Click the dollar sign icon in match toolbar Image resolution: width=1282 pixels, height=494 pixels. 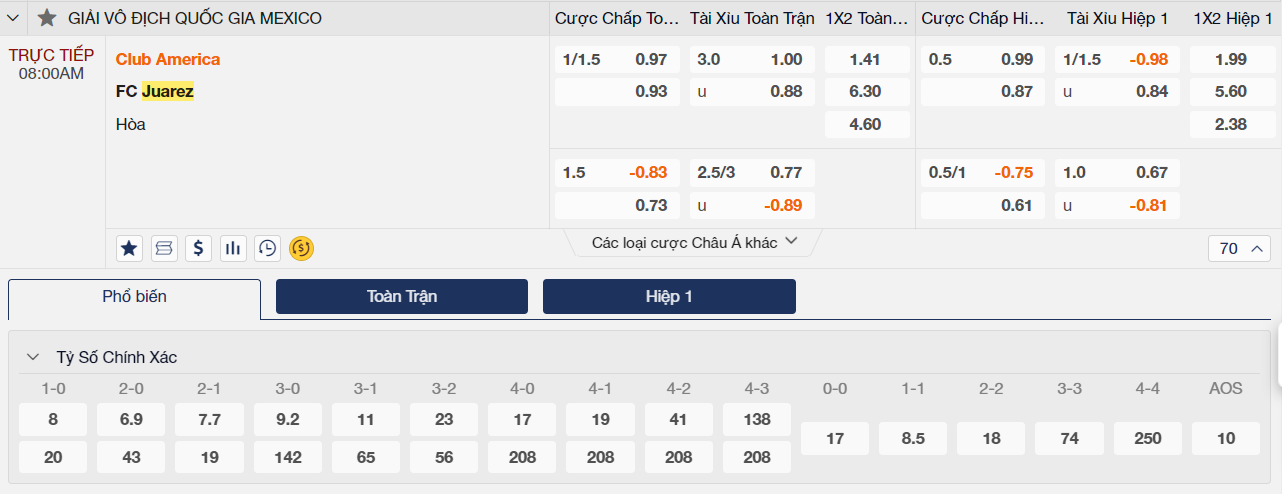coord(199,248)
